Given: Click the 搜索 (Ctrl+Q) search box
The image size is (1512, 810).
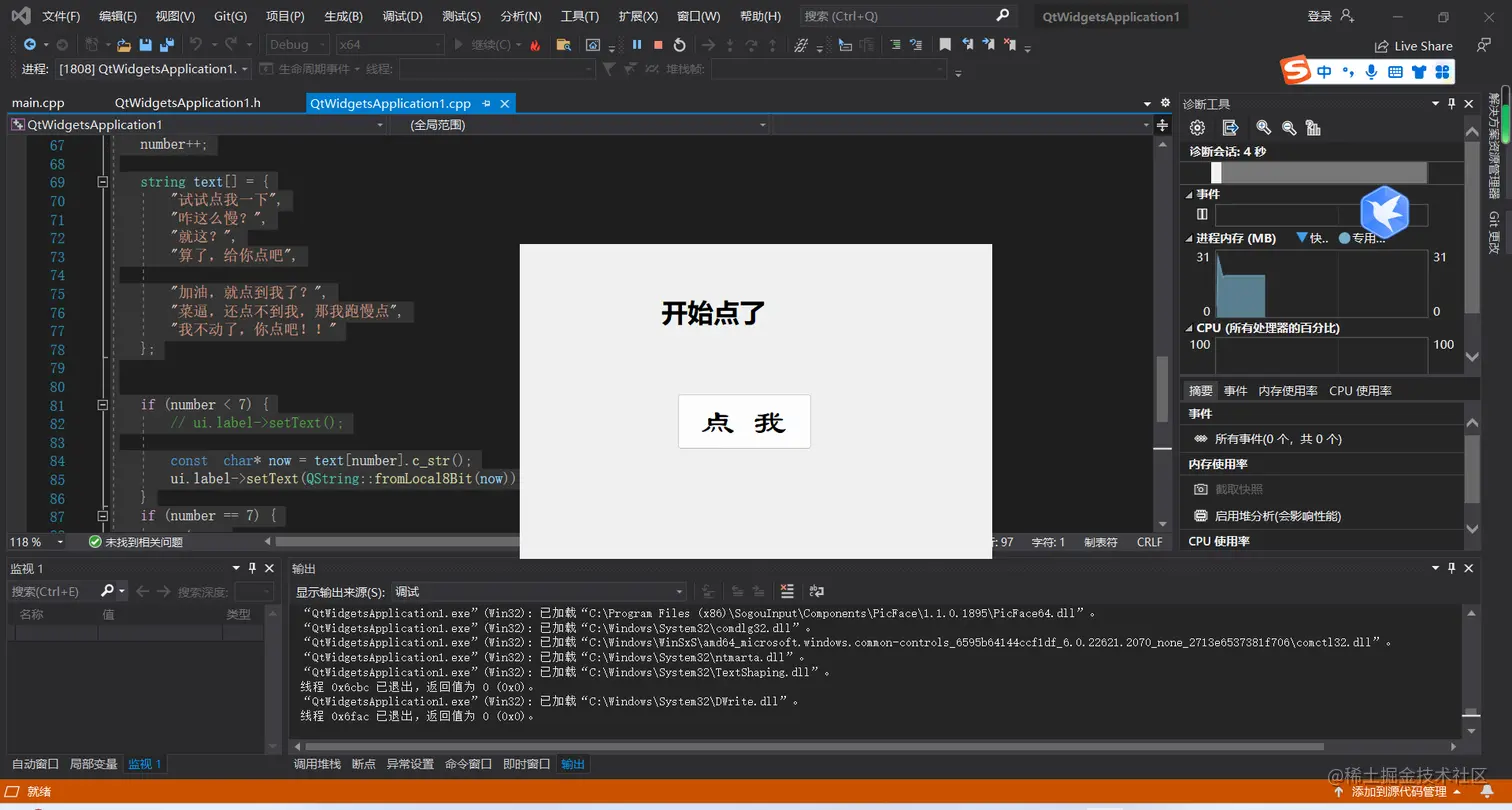Looking at the screenshot, I should [x=907, y=16].
